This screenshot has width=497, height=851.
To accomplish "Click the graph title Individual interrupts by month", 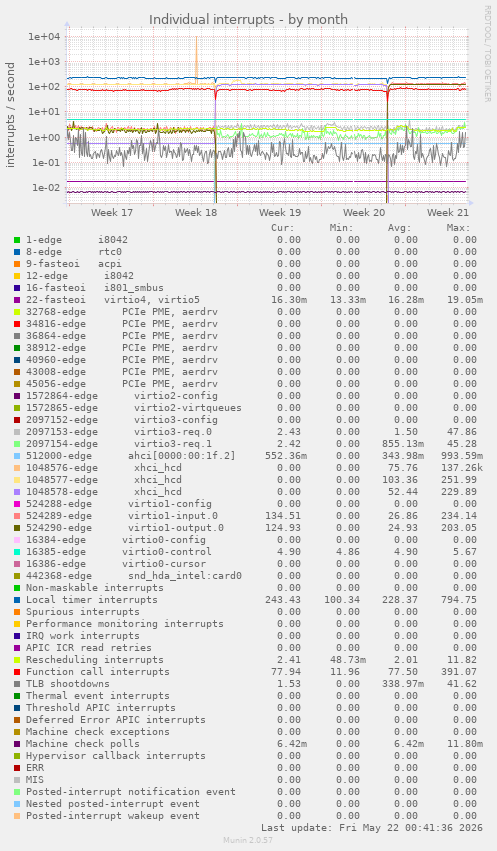I will 248,20.
